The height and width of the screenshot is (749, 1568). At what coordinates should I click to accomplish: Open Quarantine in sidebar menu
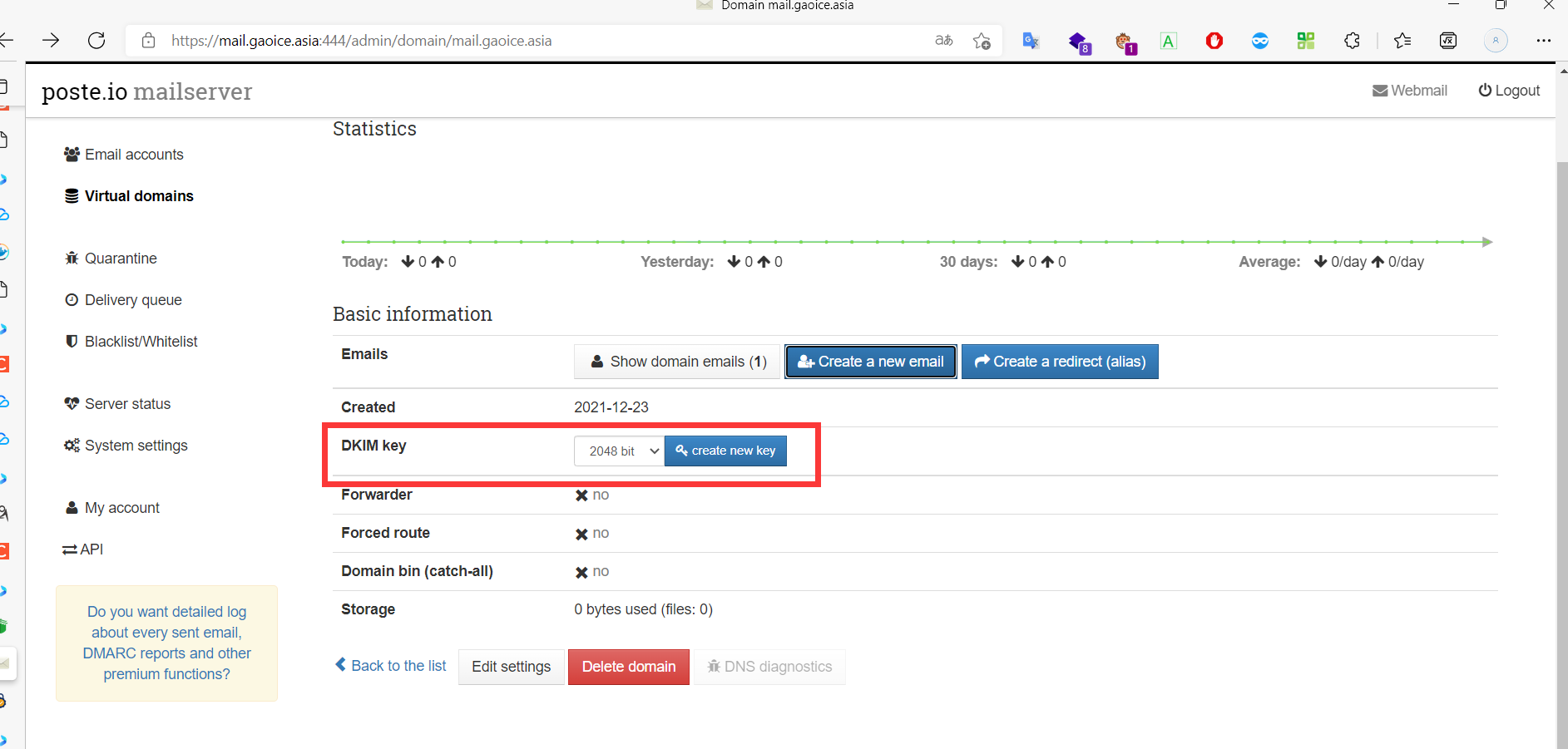pos(121,259)
